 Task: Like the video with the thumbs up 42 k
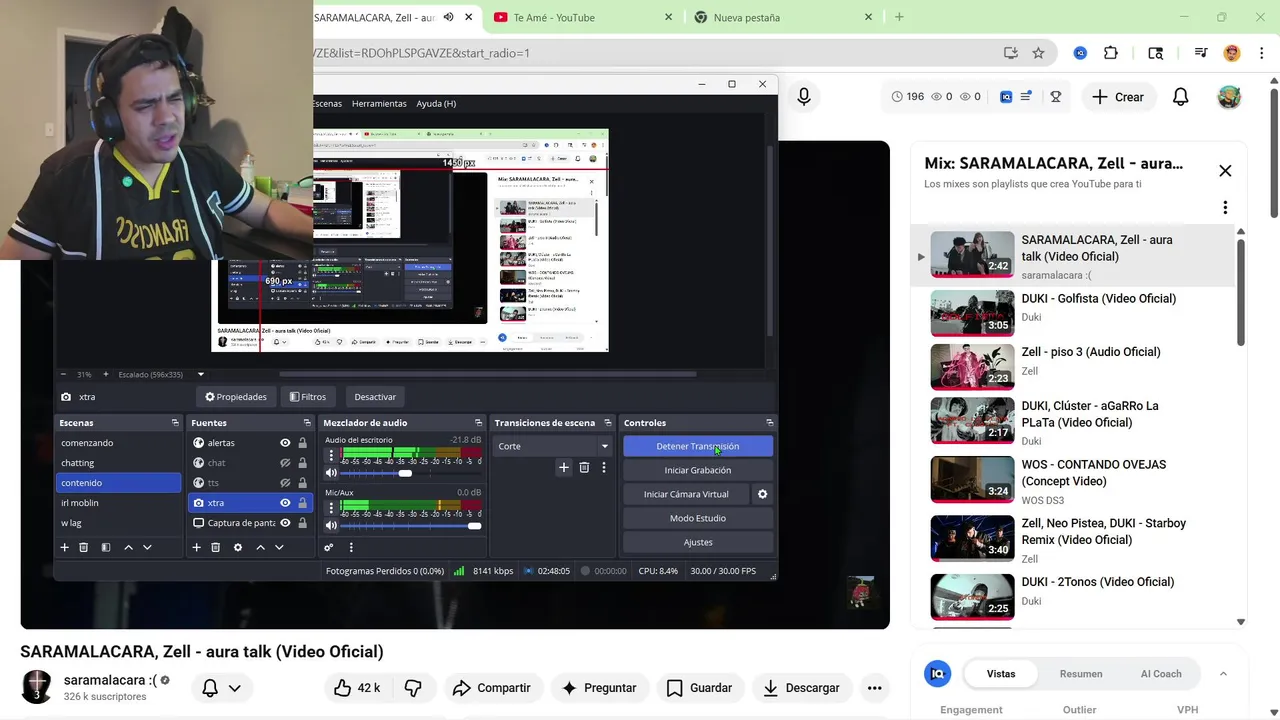click(x=357, y=688)
